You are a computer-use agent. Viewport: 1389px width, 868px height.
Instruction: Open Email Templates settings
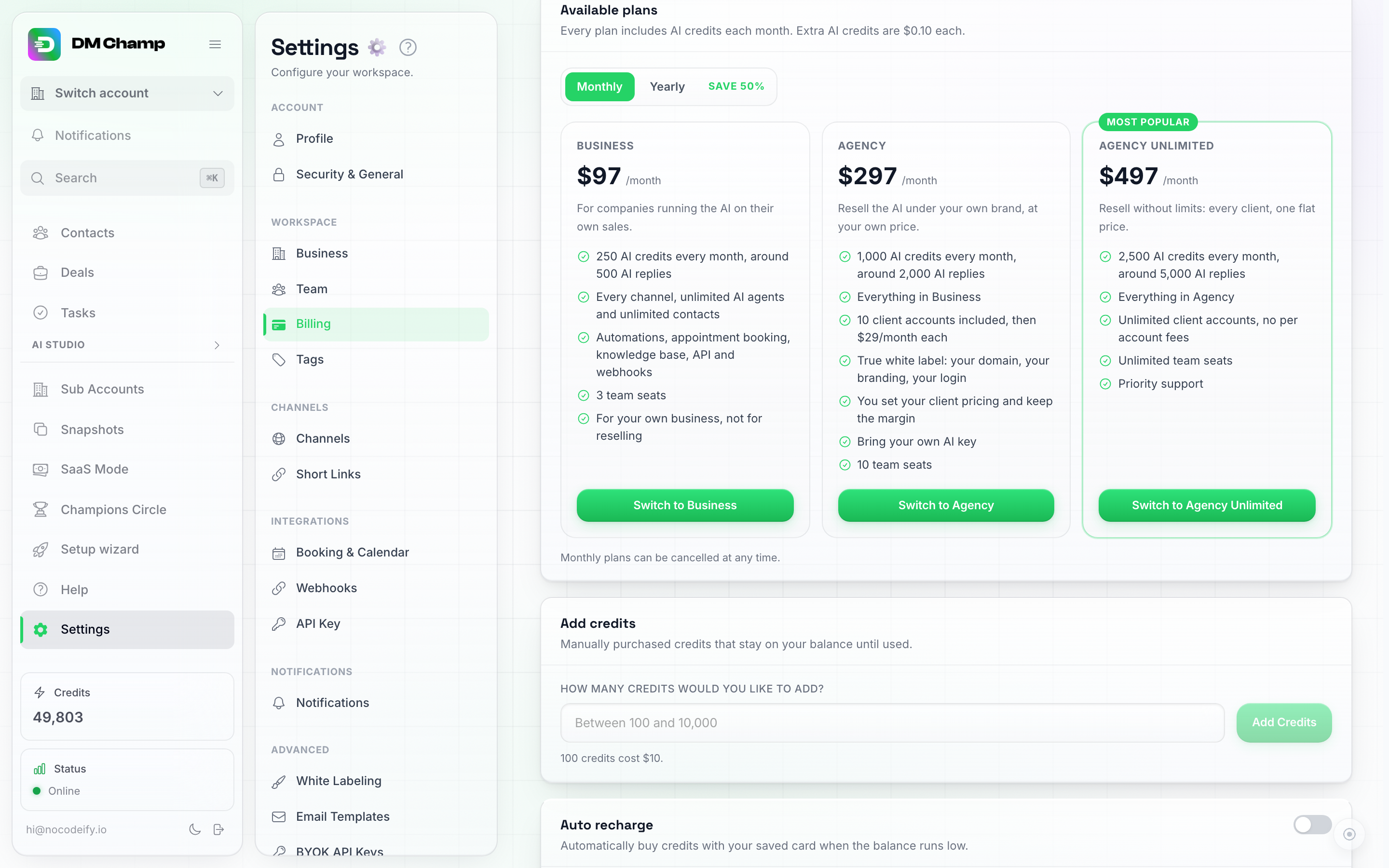(376, 816)
